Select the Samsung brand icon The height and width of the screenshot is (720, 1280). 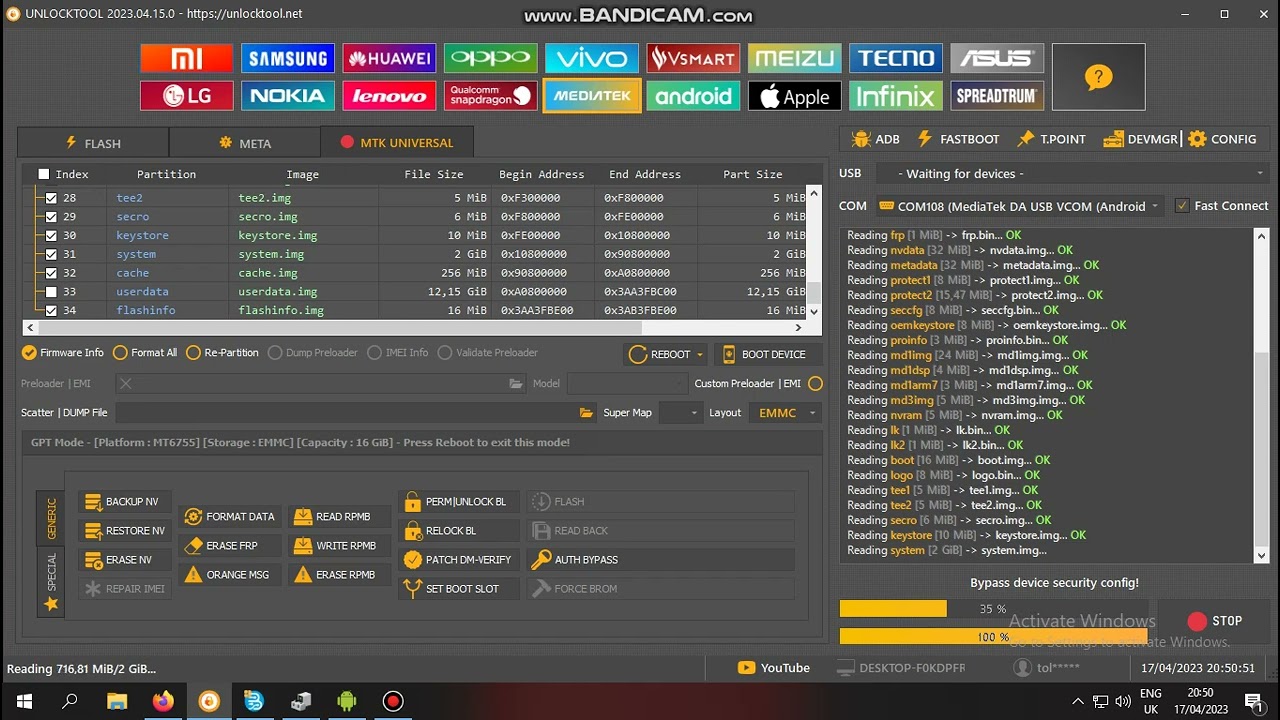click(x=288, y=58)
